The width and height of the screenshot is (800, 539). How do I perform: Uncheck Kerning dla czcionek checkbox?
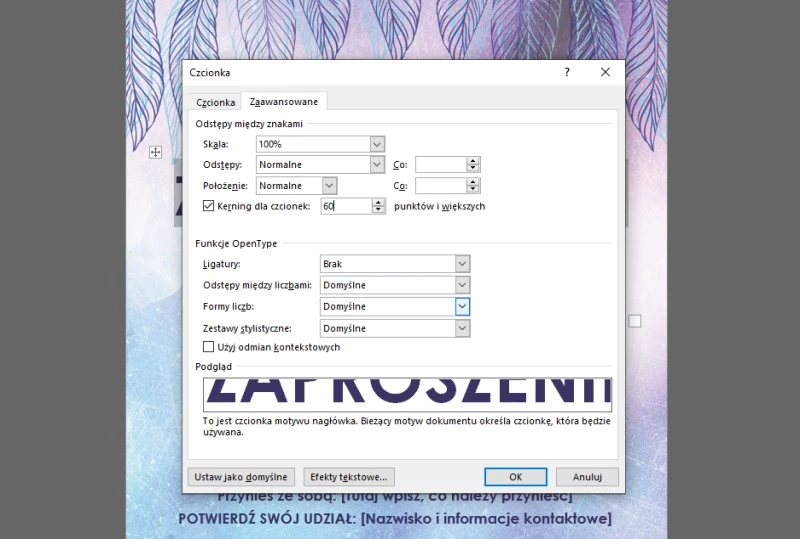[209, 206]
